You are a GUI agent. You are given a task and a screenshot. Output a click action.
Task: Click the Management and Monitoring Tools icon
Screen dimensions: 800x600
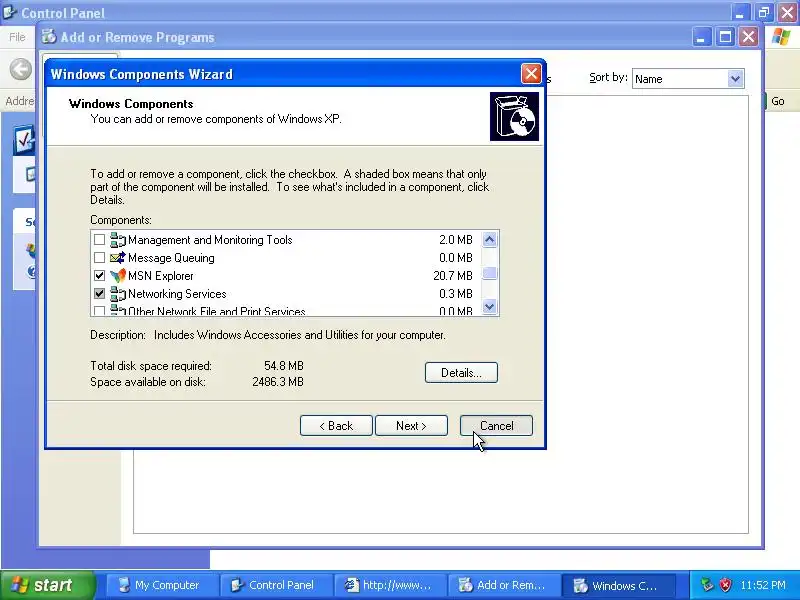coord(118,240)
